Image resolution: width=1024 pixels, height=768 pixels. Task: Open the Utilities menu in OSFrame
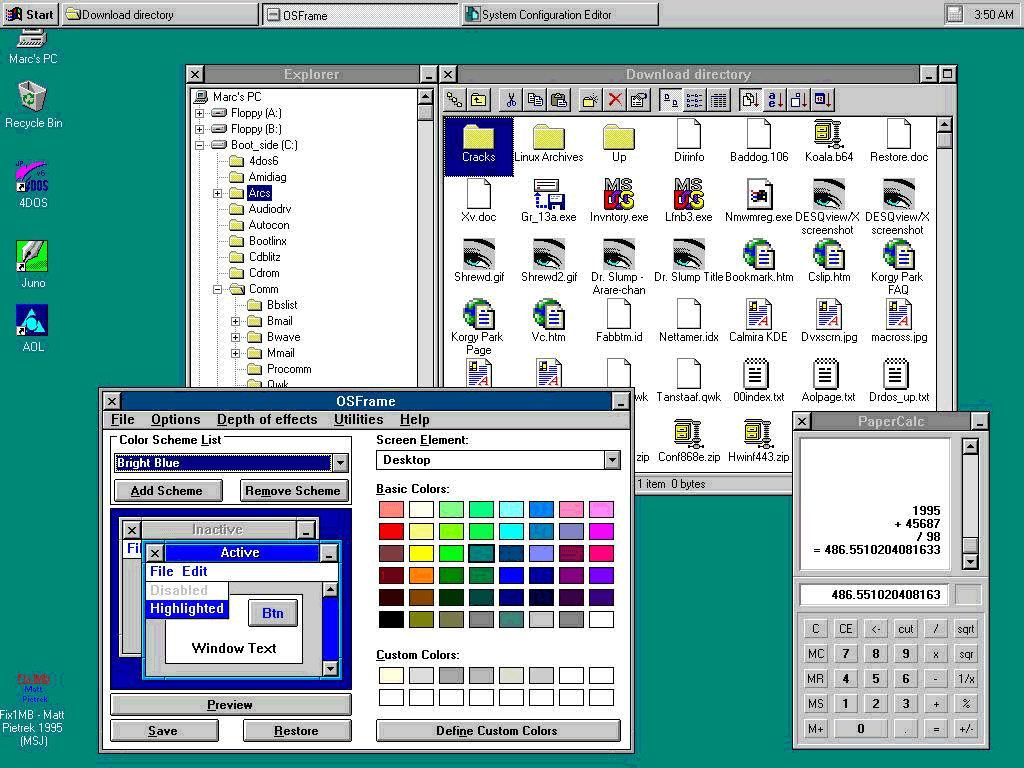tap(359, 419)
